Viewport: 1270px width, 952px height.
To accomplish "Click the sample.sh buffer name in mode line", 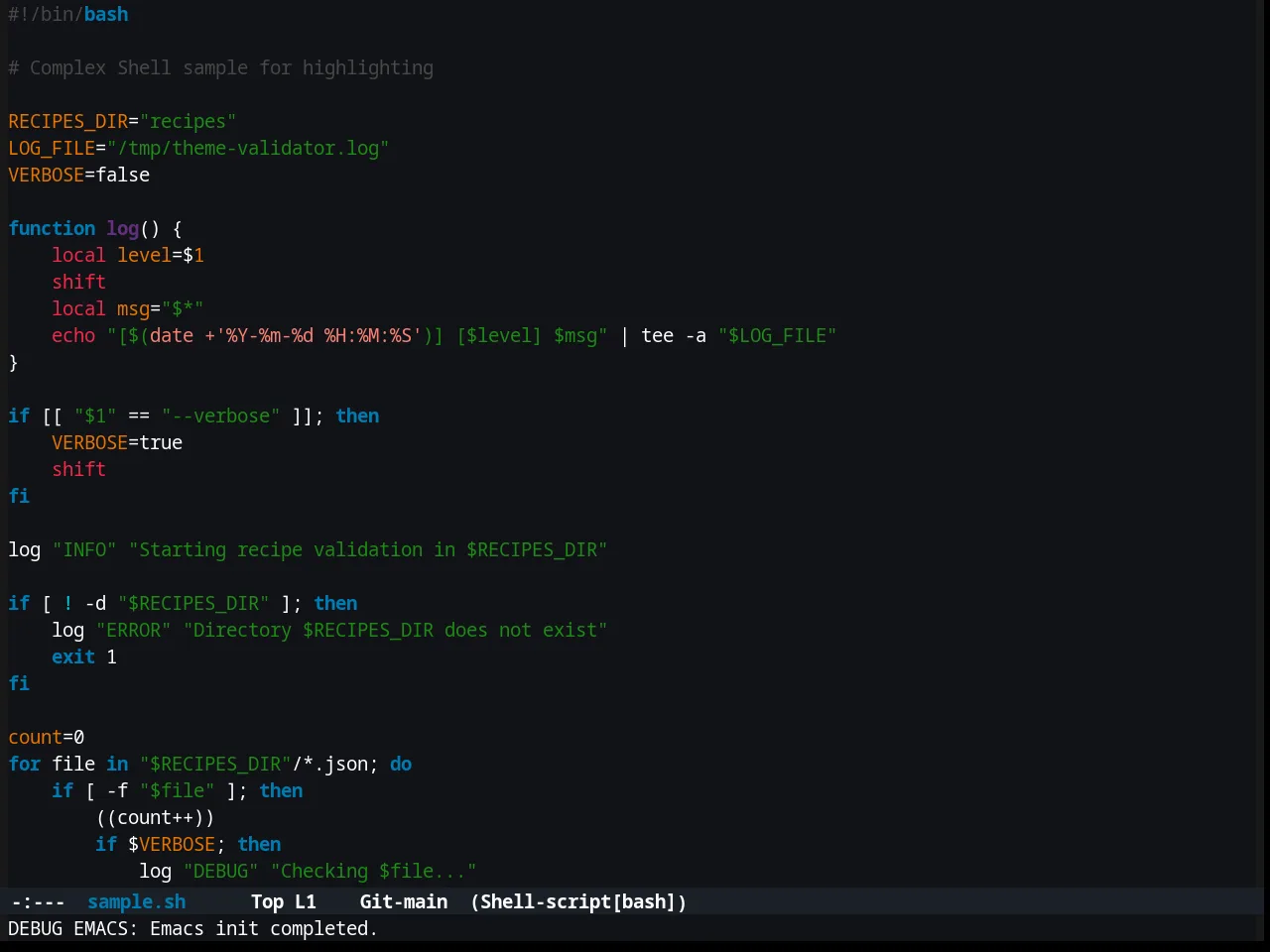I will pyautogui.click(x=137, y=901).
